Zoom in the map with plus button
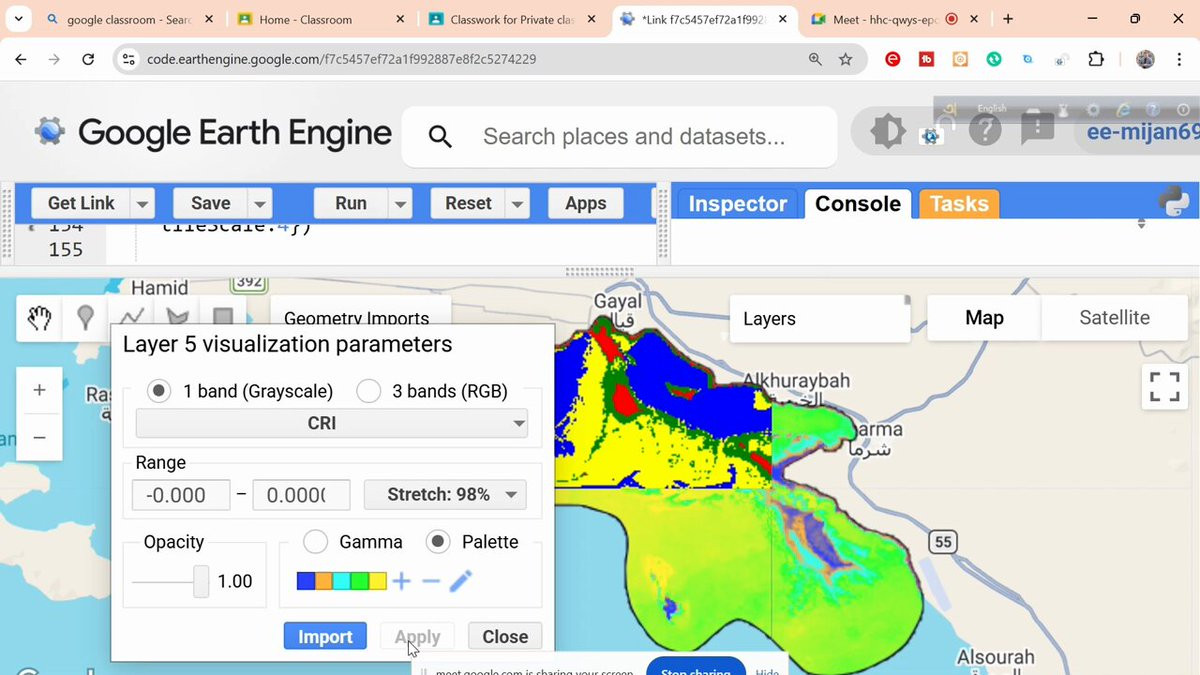Viewport: 1200px width, 675px height. tap(39, 390)
